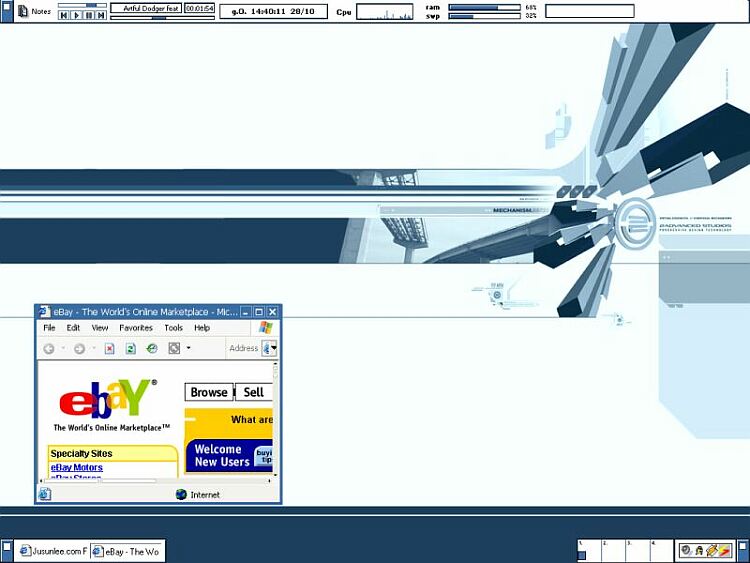Screen dimensions: 750x563
Task: Click the Forward arrow in browser toolbar
Action: tap(79, 348)
